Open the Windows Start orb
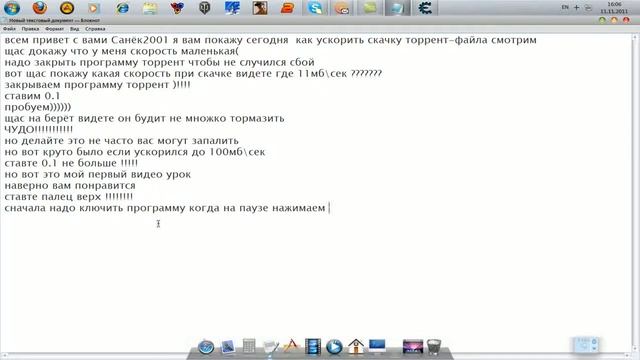Image resolution: width=640 pixels, height=360 pixels. click(11, 7)
